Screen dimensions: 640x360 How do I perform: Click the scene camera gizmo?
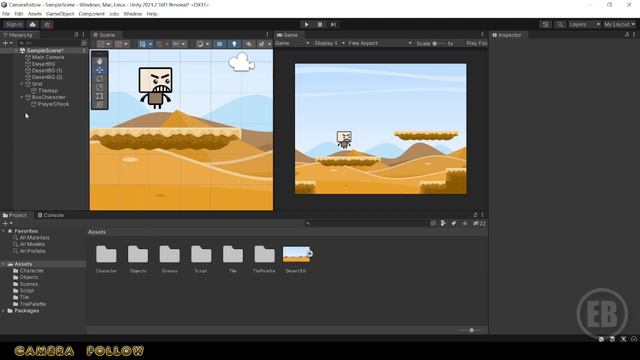click(x=242, y=62)
